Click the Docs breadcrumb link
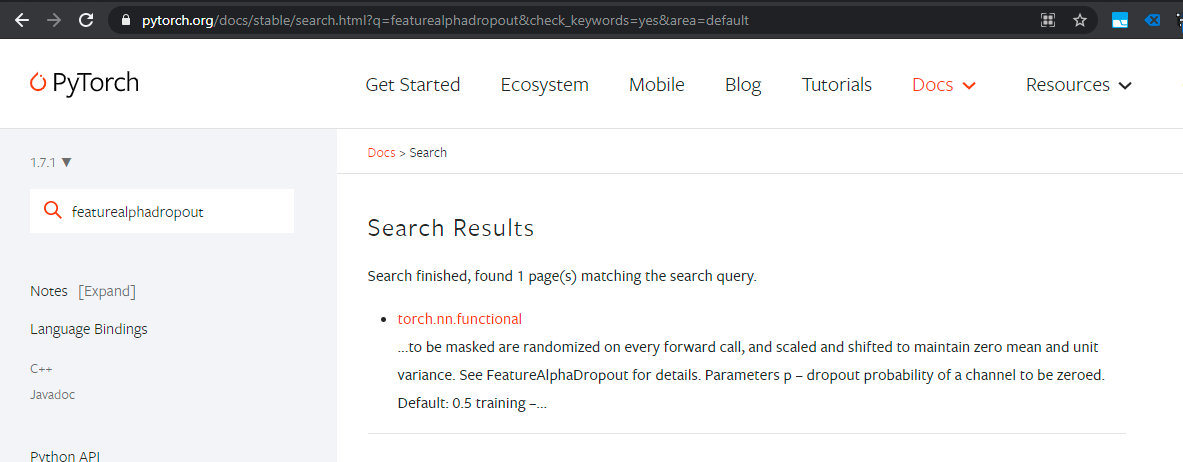Screen dimensions: 1183x462 click(x=381, y=152)
